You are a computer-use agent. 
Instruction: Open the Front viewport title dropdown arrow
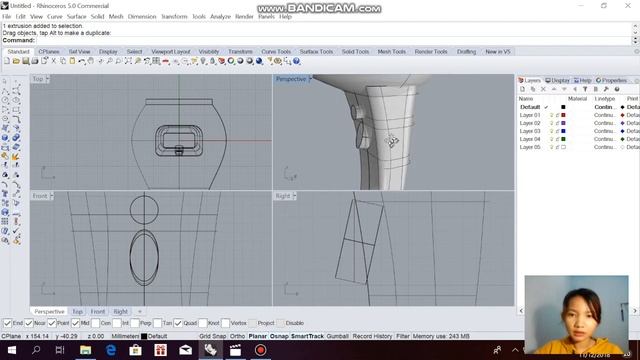51,196
